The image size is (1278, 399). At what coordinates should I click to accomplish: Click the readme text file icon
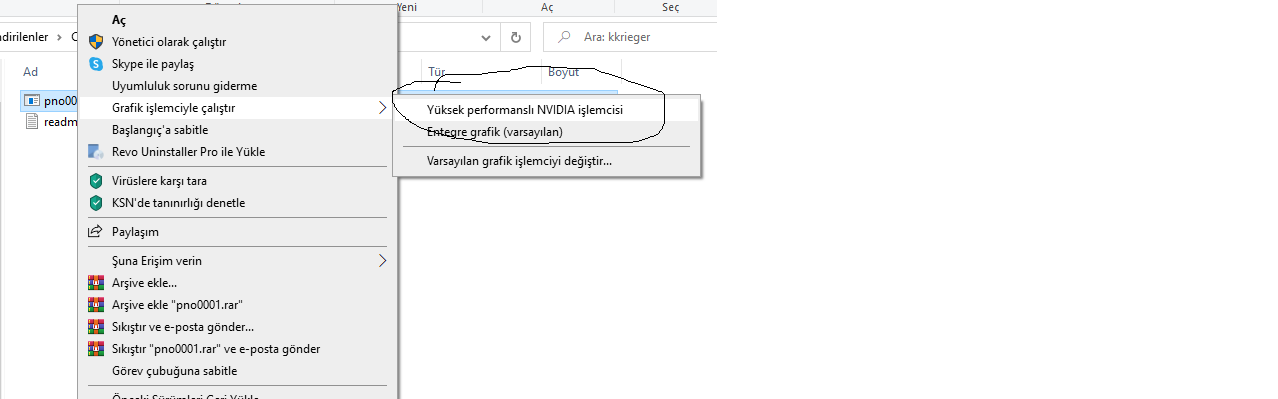[32, 122]
